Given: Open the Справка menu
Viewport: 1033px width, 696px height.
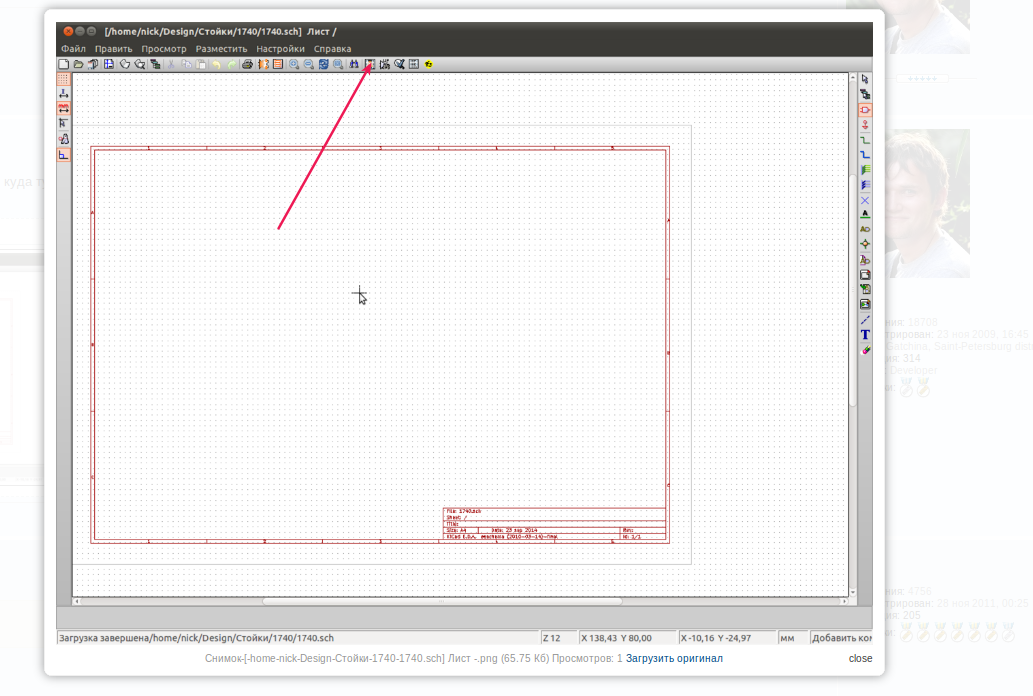Looking at the screenshot, I should (x=332, y=49).
